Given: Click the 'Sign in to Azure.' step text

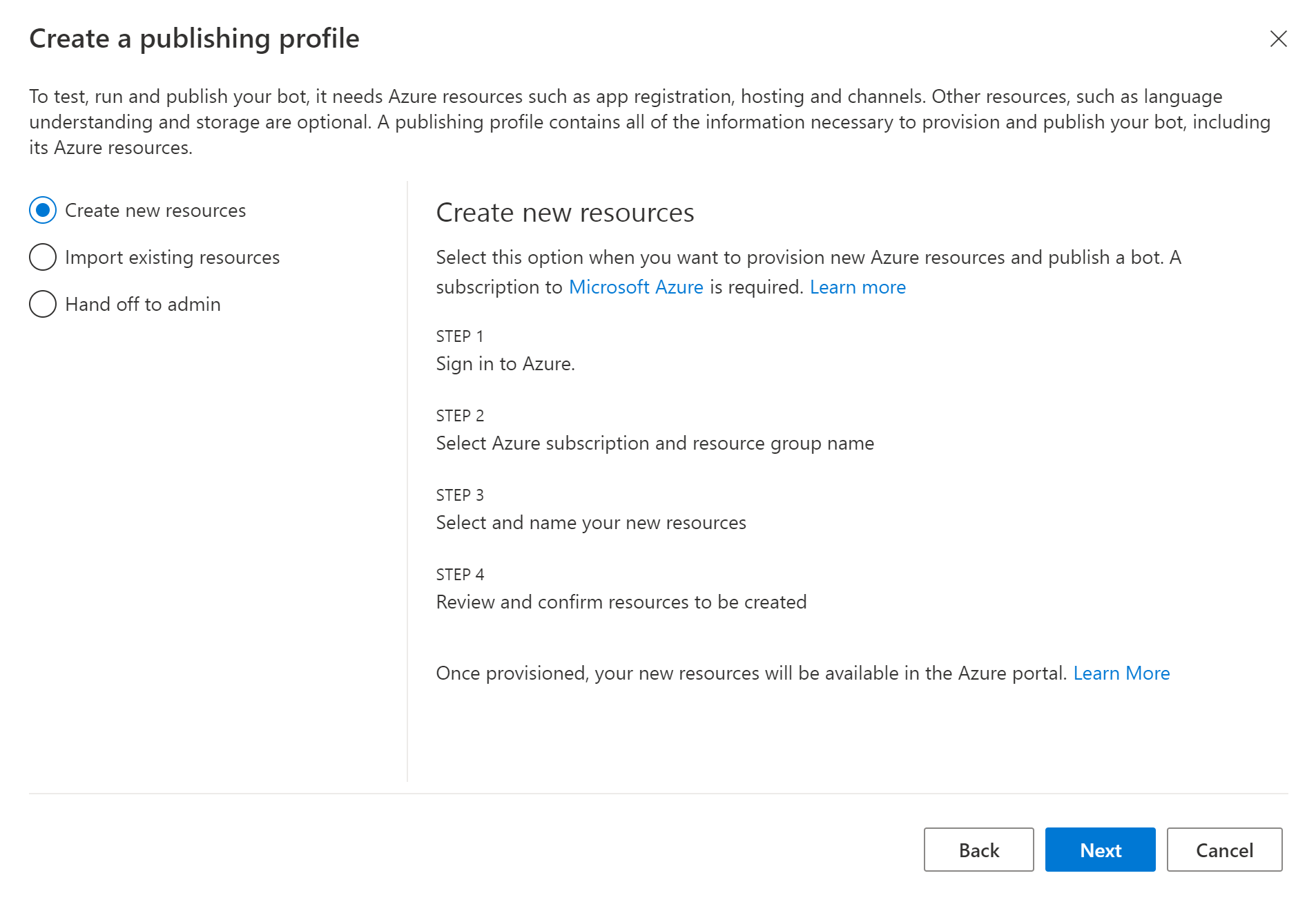Looking at the screenshot, I should (505, 364).
